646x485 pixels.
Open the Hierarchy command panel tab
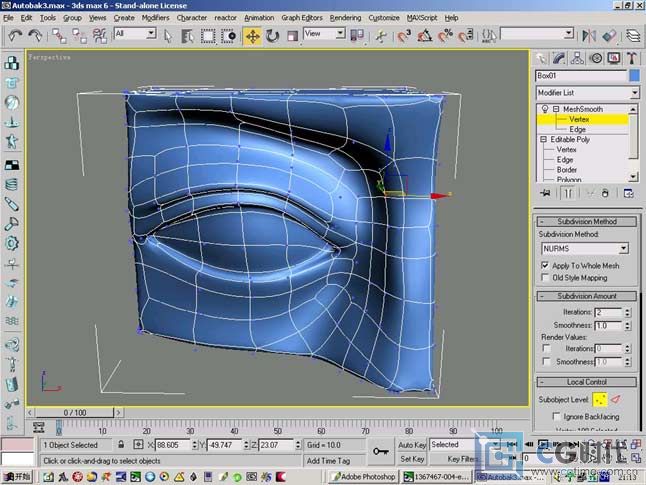tap(578, 58)
